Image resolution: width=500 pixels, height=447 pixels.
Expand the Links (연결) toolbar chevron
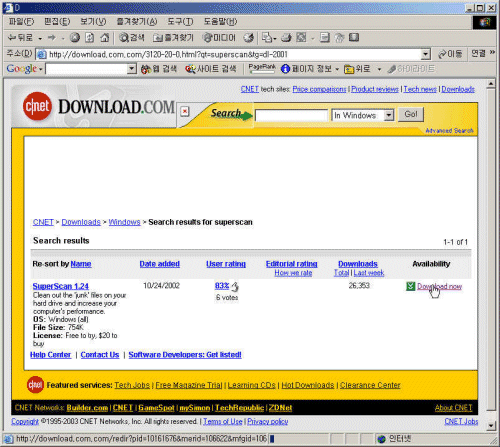coord(492,52)
